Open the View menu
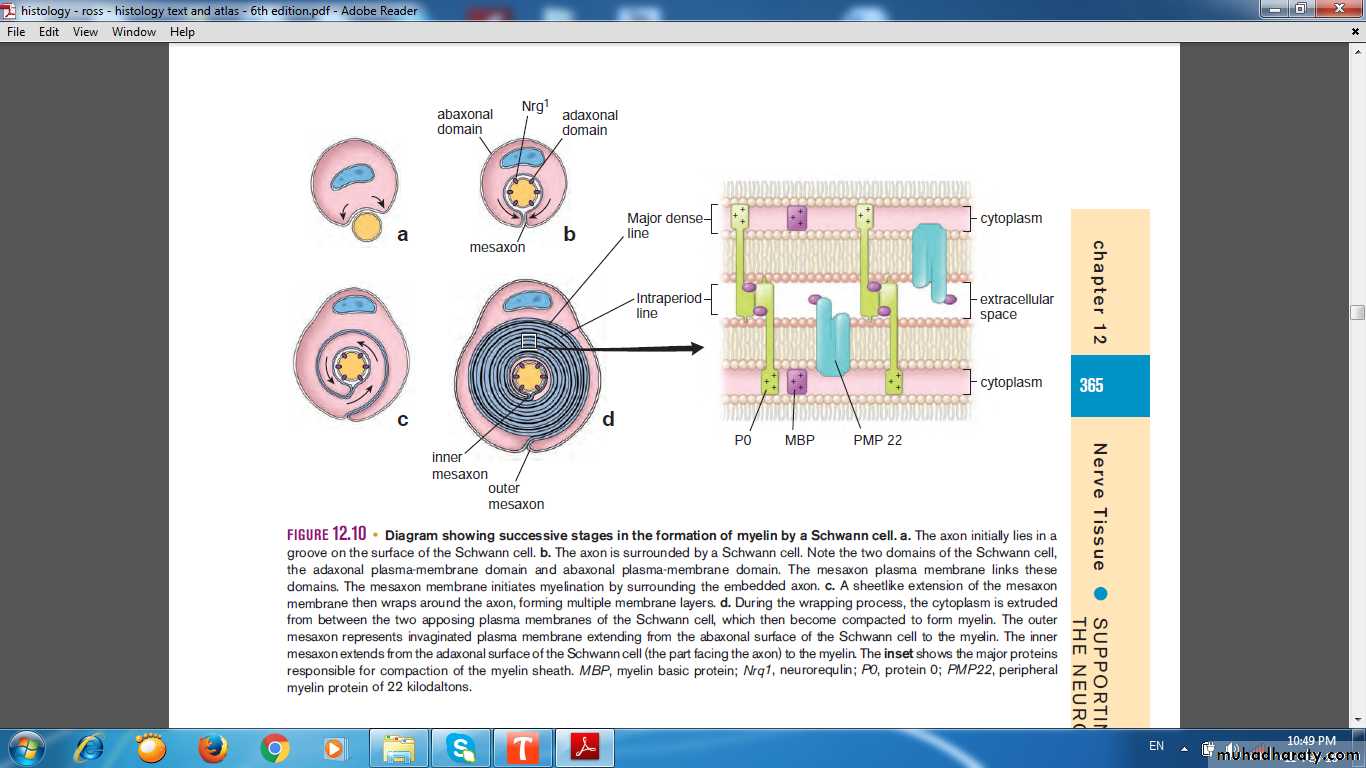The height and width of the screenshot is (768, 1366). click(85, 32)
